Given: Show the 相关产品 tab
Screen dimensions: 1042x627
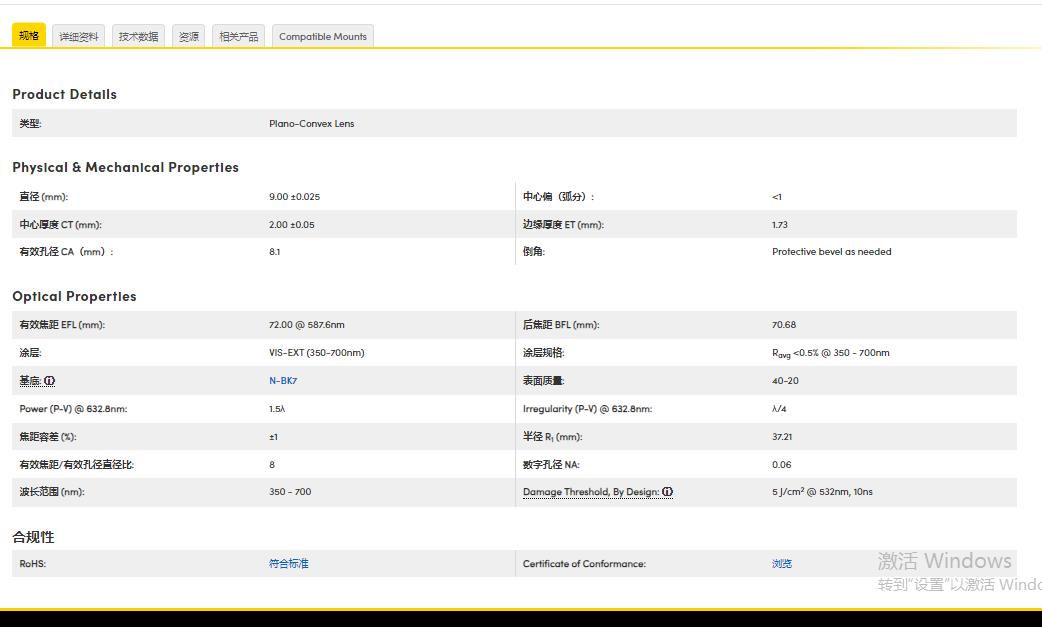Looking at the screenshot, I should pyautogui.click(x=238, y=37).
